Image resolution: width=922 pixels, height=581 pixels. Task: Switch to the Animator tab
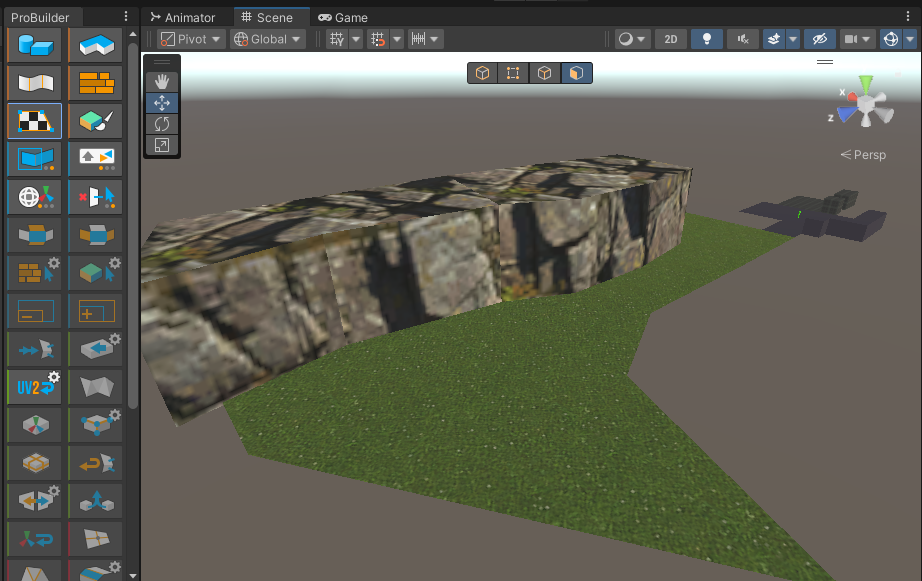183,18
